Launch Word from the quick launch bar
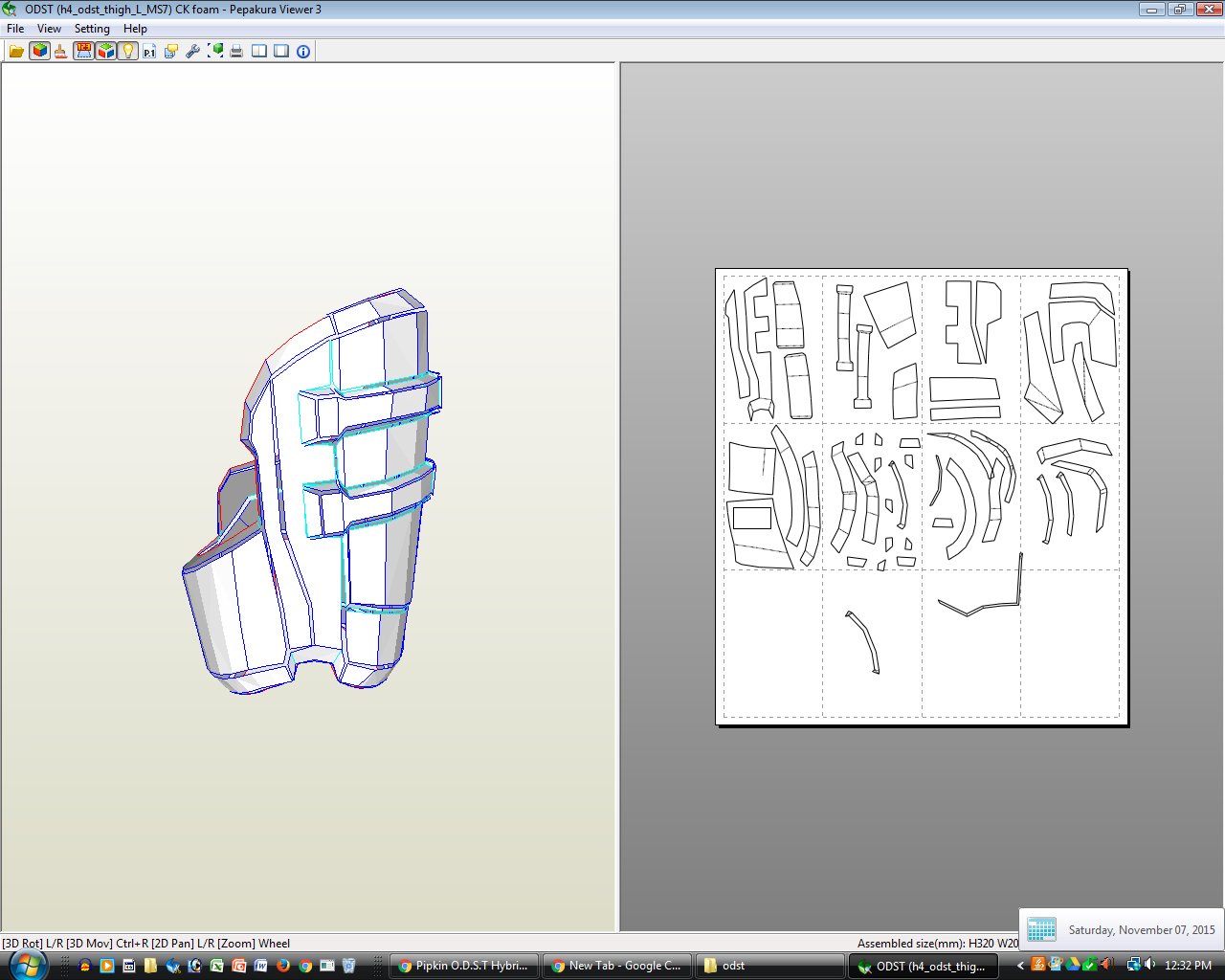 (260, 966)
